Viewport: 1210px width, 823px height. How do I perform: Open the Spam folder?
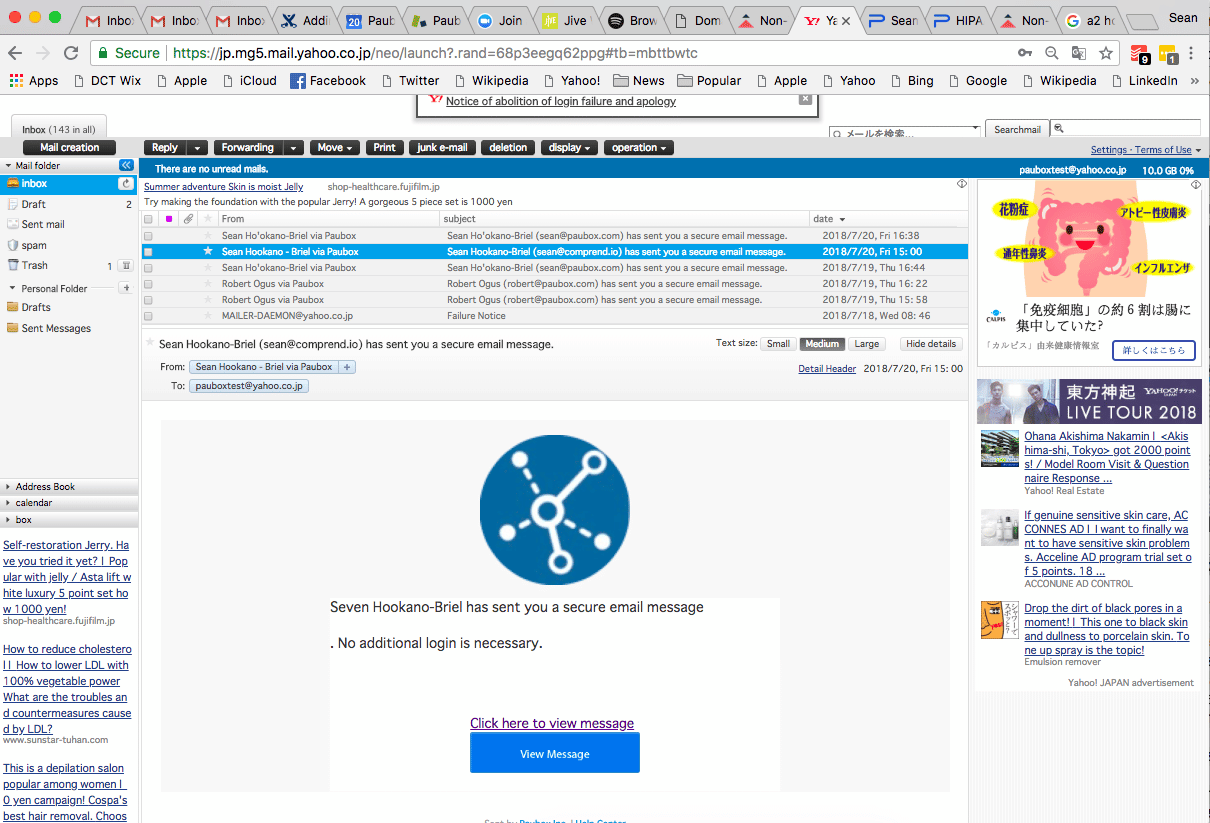(34, 245)
